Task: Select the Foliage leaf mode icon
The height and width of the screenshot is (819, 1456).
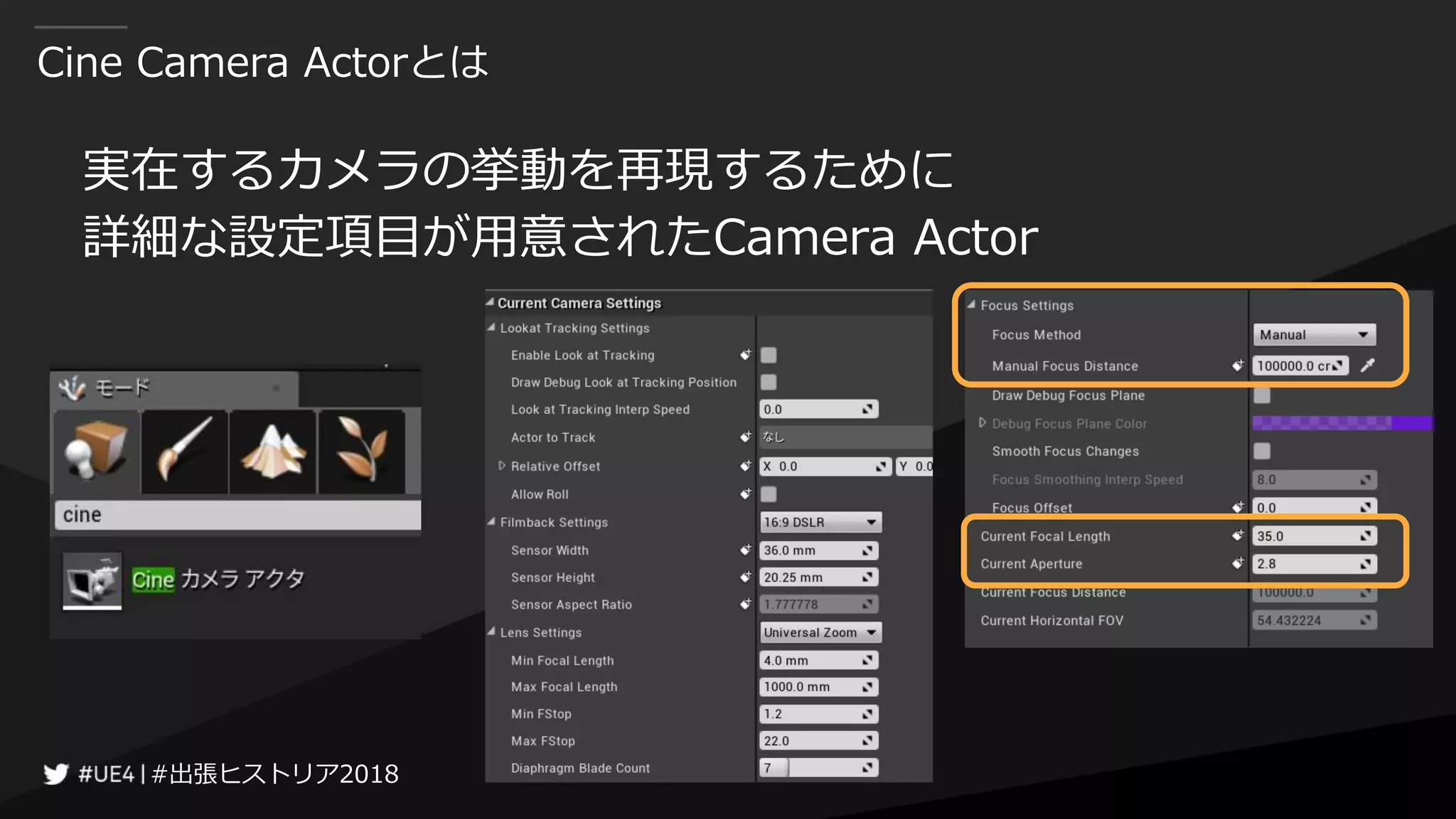Action: pyautogui.click(x=362, y=451)
